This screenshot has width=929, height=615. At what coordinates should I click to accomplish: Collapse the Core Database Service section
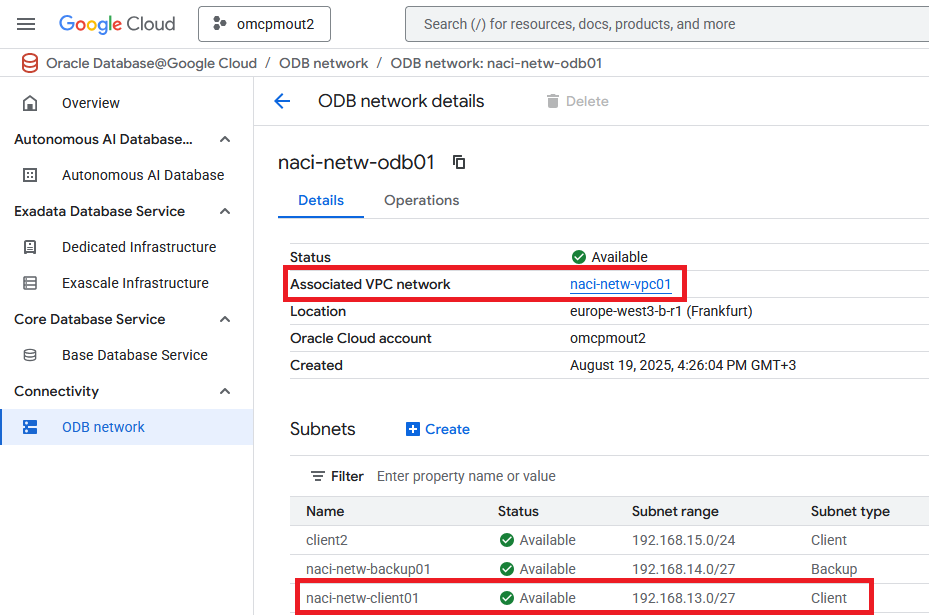225,319
